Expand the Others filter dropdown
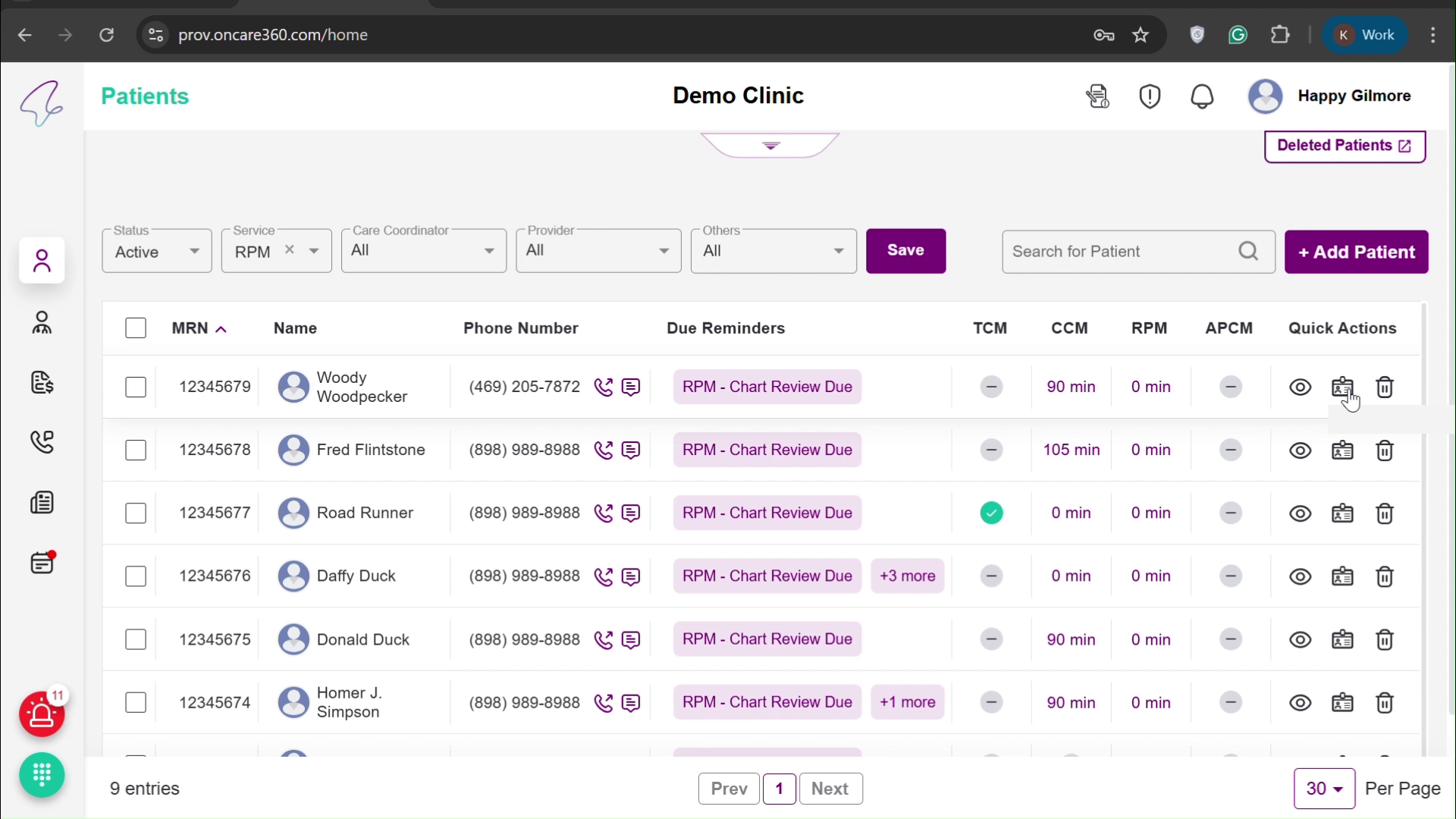This screenshot has height=819, width=1456. coord(773,251)
